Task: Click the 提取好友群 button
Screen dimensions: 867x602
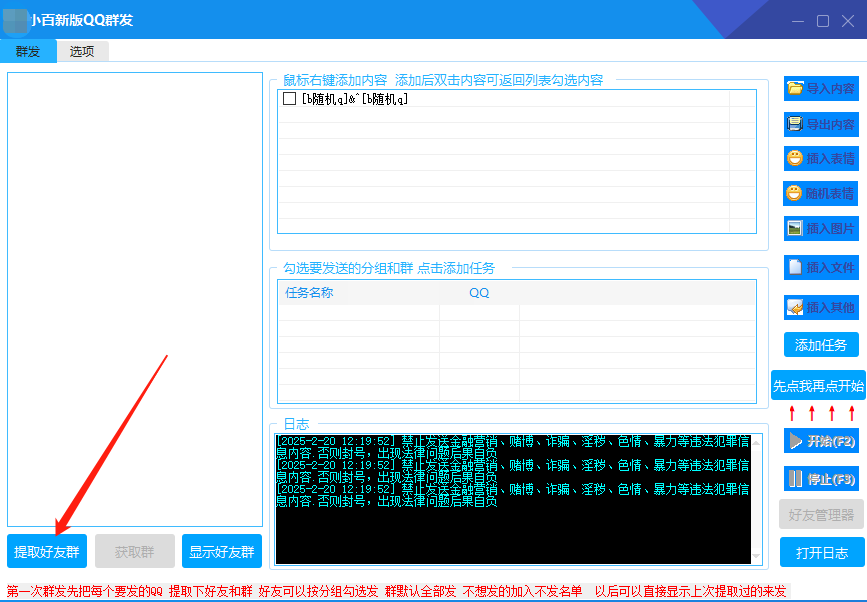Action: [47, 551]
